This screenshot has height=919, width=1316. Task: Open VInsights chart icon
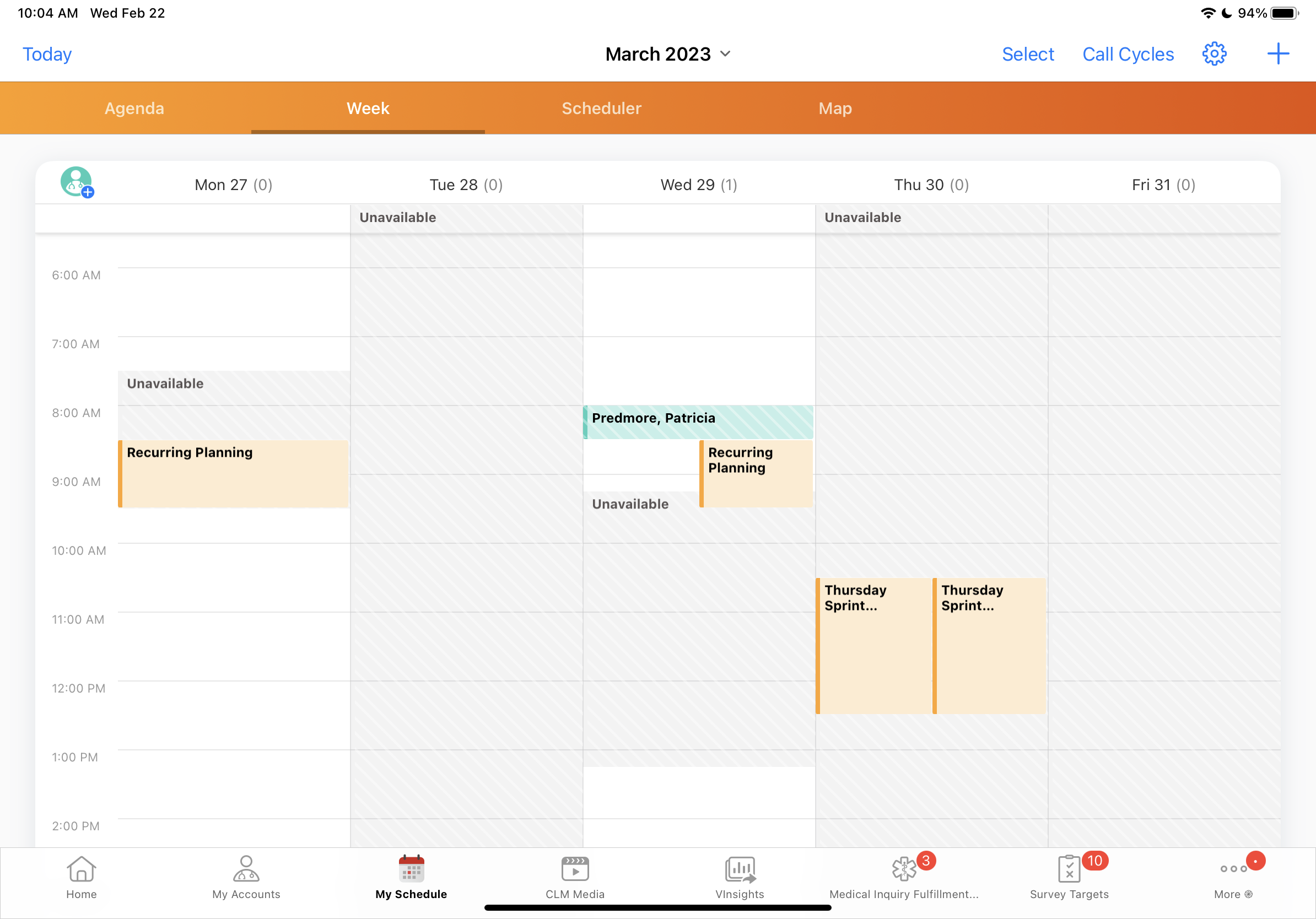click(x=740, y=877)
